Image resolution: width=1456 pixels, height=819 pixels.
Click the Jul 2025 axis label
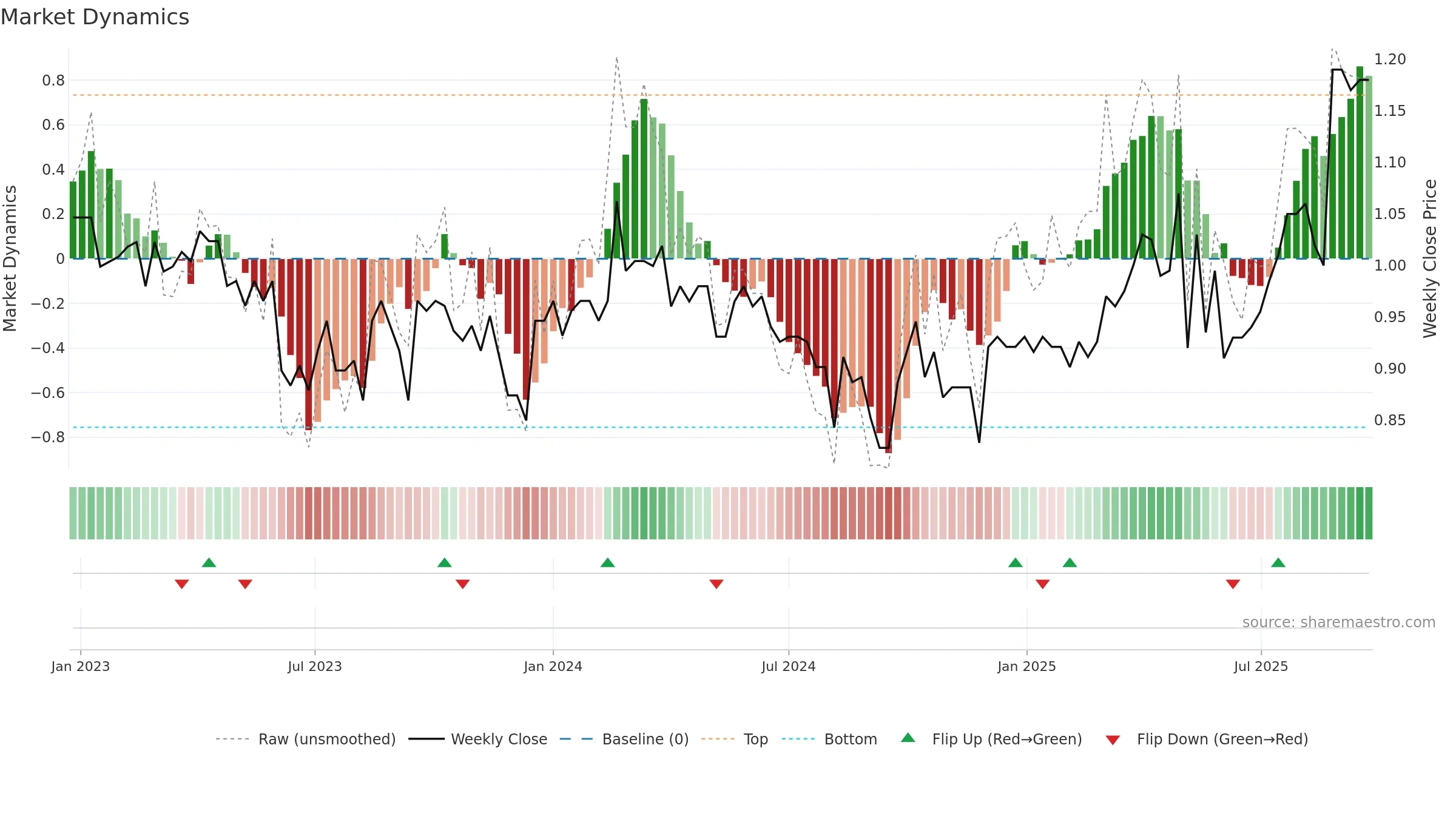click(1261, 666)
